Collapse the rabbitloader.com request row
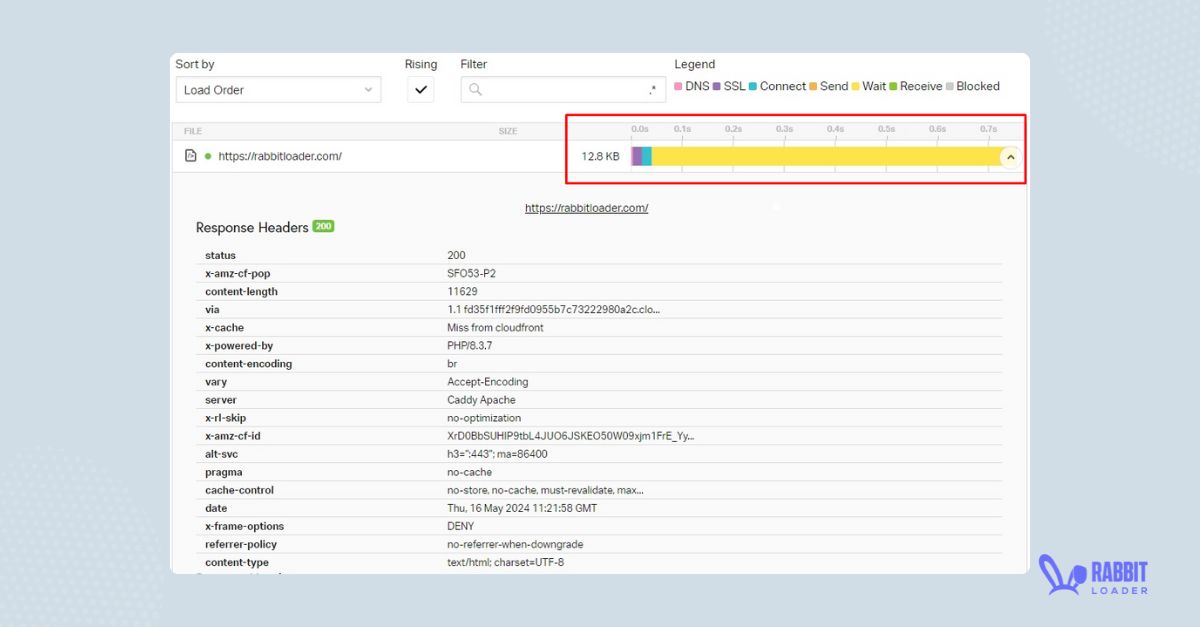1200x627 pixels. click(x=1010, y=156)
